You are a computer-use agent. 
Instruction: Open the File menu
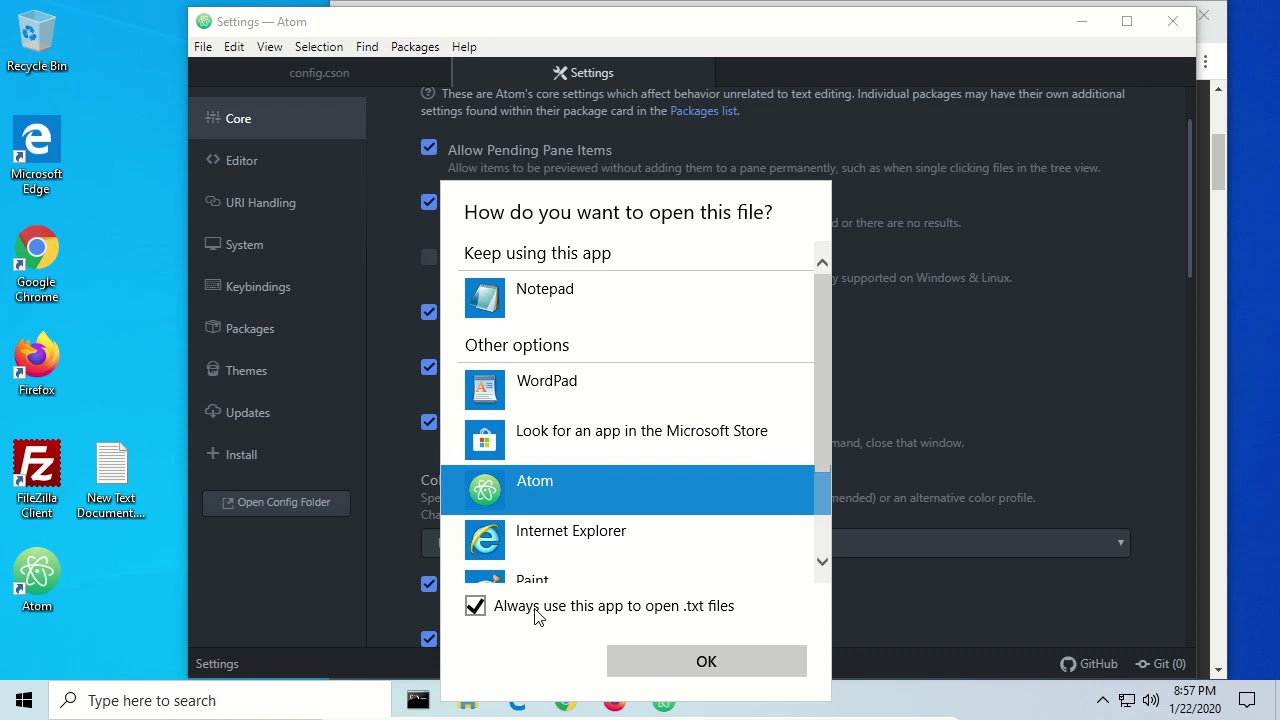point(203,47)
